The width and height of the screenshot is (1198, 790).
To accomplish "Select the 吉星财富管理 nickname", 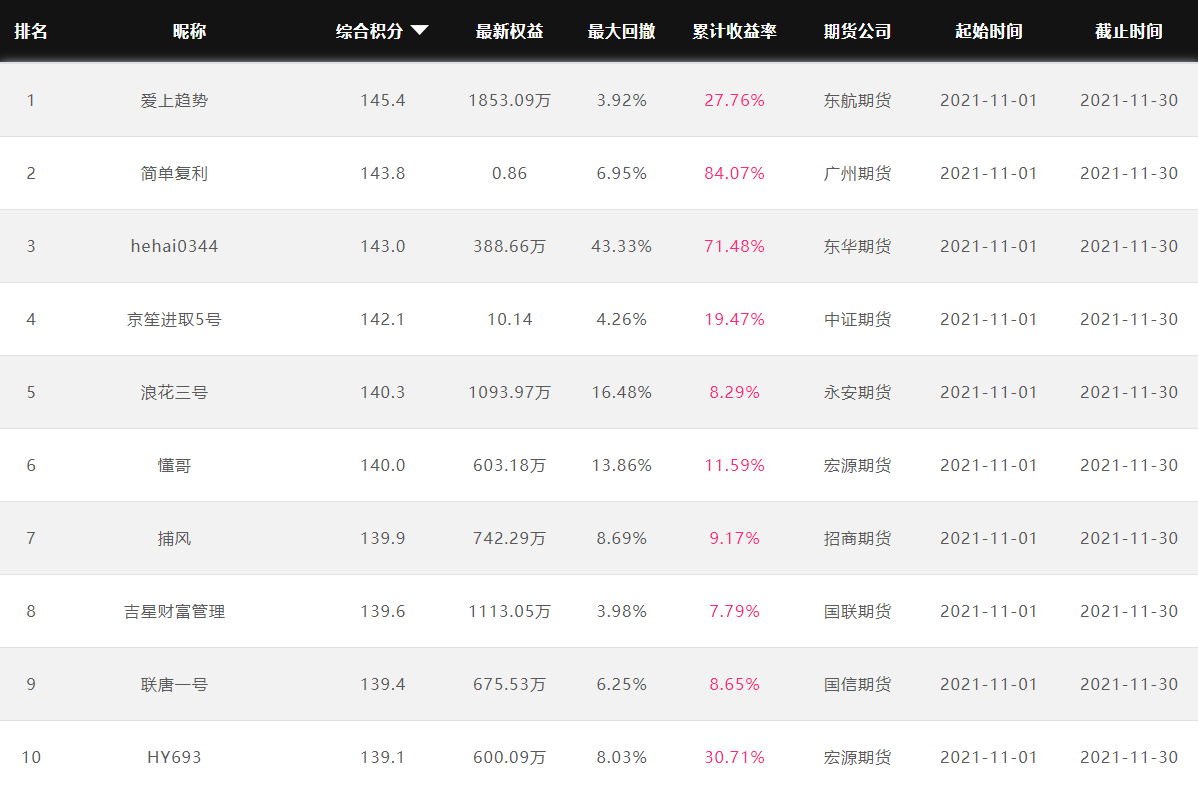I will (x=174, y=611).
